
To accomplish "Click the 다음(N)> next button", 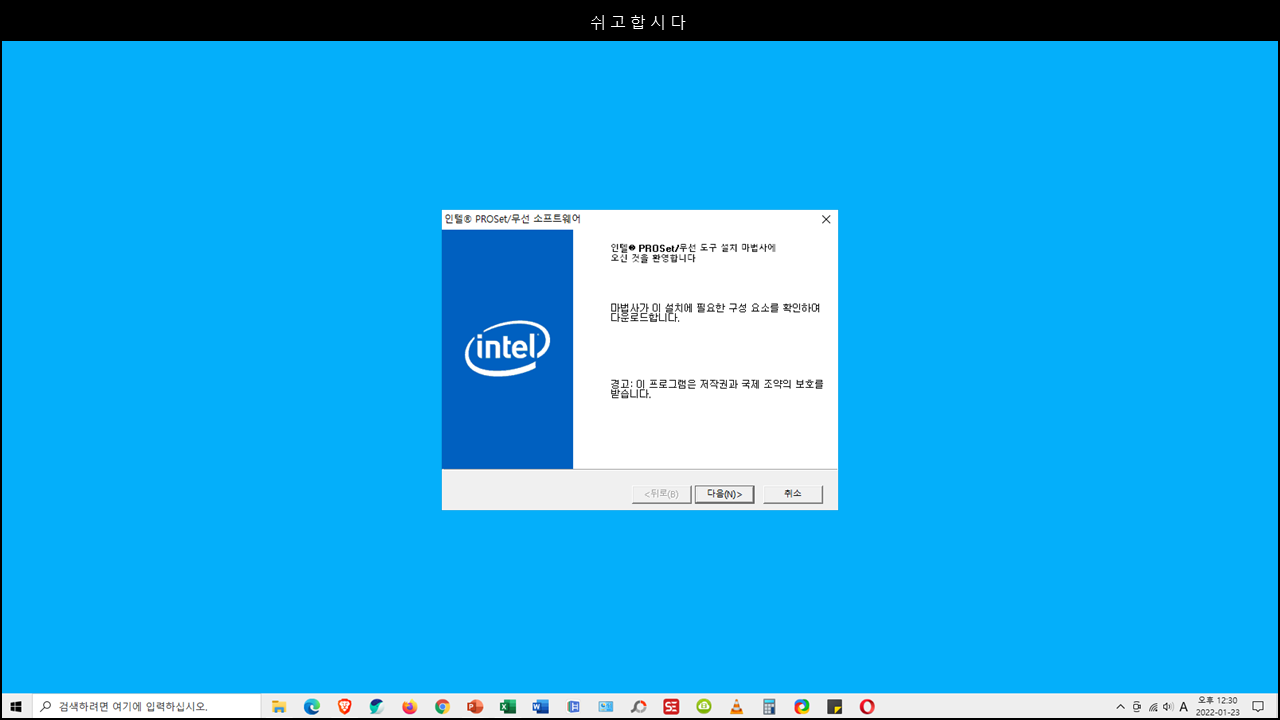I will tap(724, 494).
